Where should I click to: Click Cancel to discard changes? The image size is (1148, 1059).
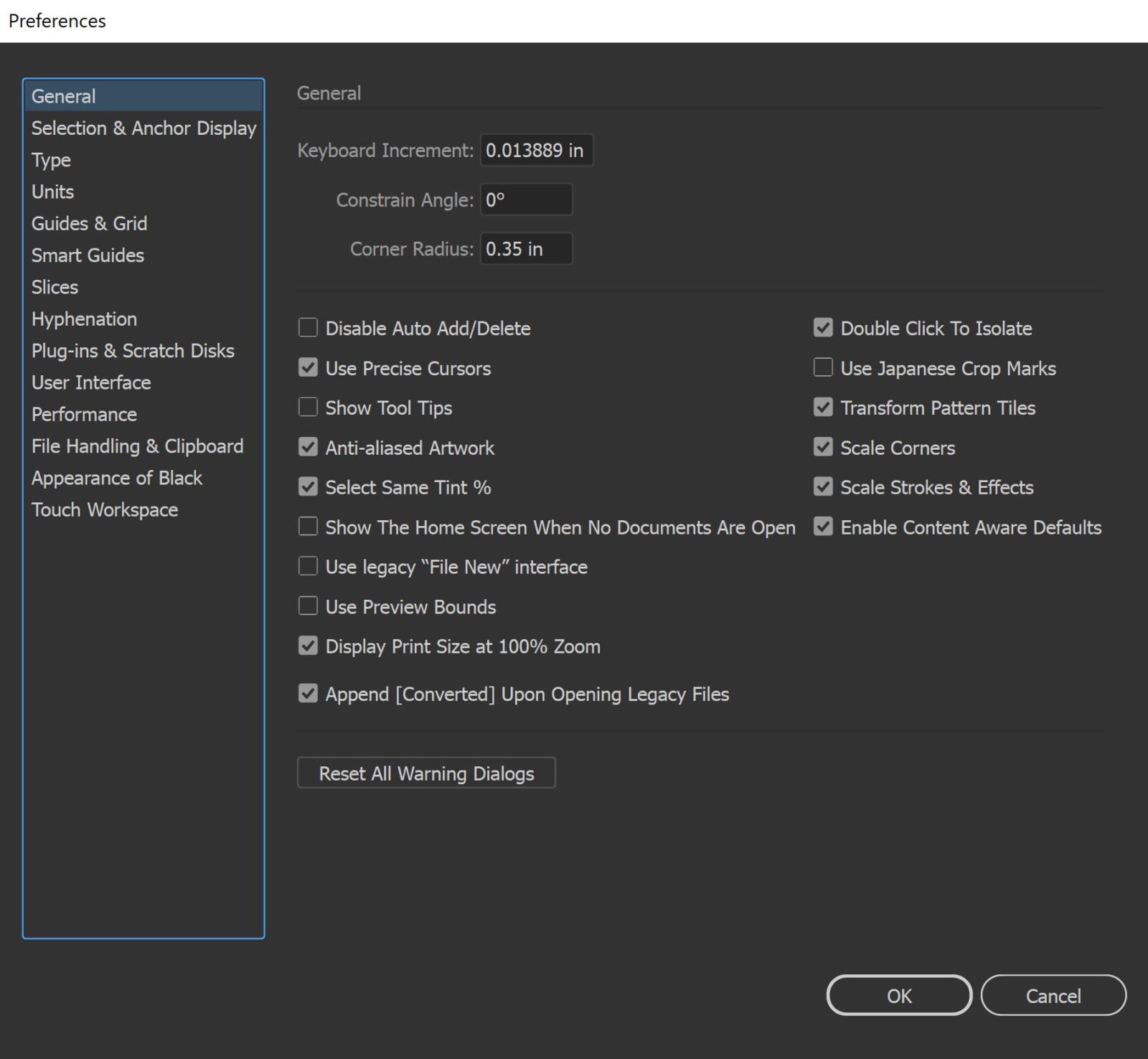(x=1053, y=996)
